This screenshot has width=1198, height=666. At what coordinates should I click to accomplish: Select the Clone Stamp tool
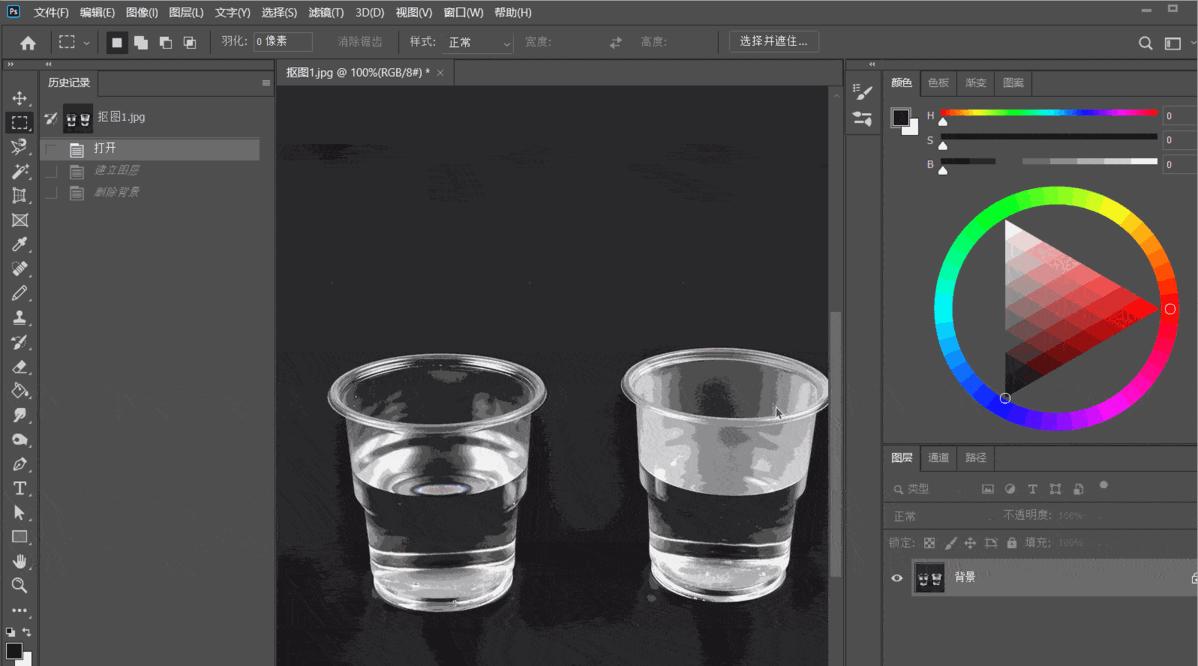20,318
